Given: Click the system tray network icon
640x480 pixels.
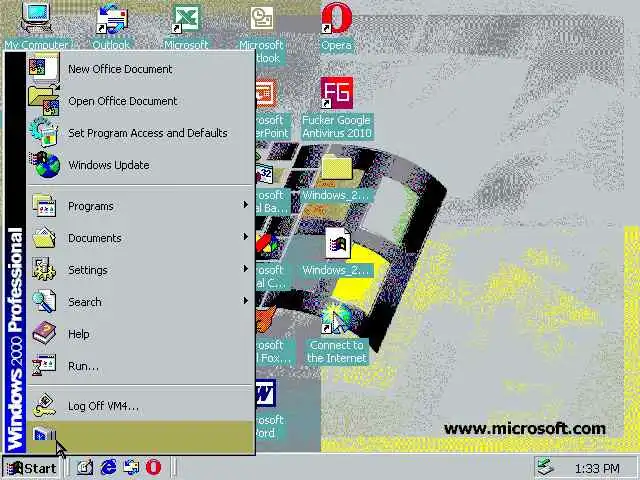Looking at the screenshot, I should click(545, 467).
